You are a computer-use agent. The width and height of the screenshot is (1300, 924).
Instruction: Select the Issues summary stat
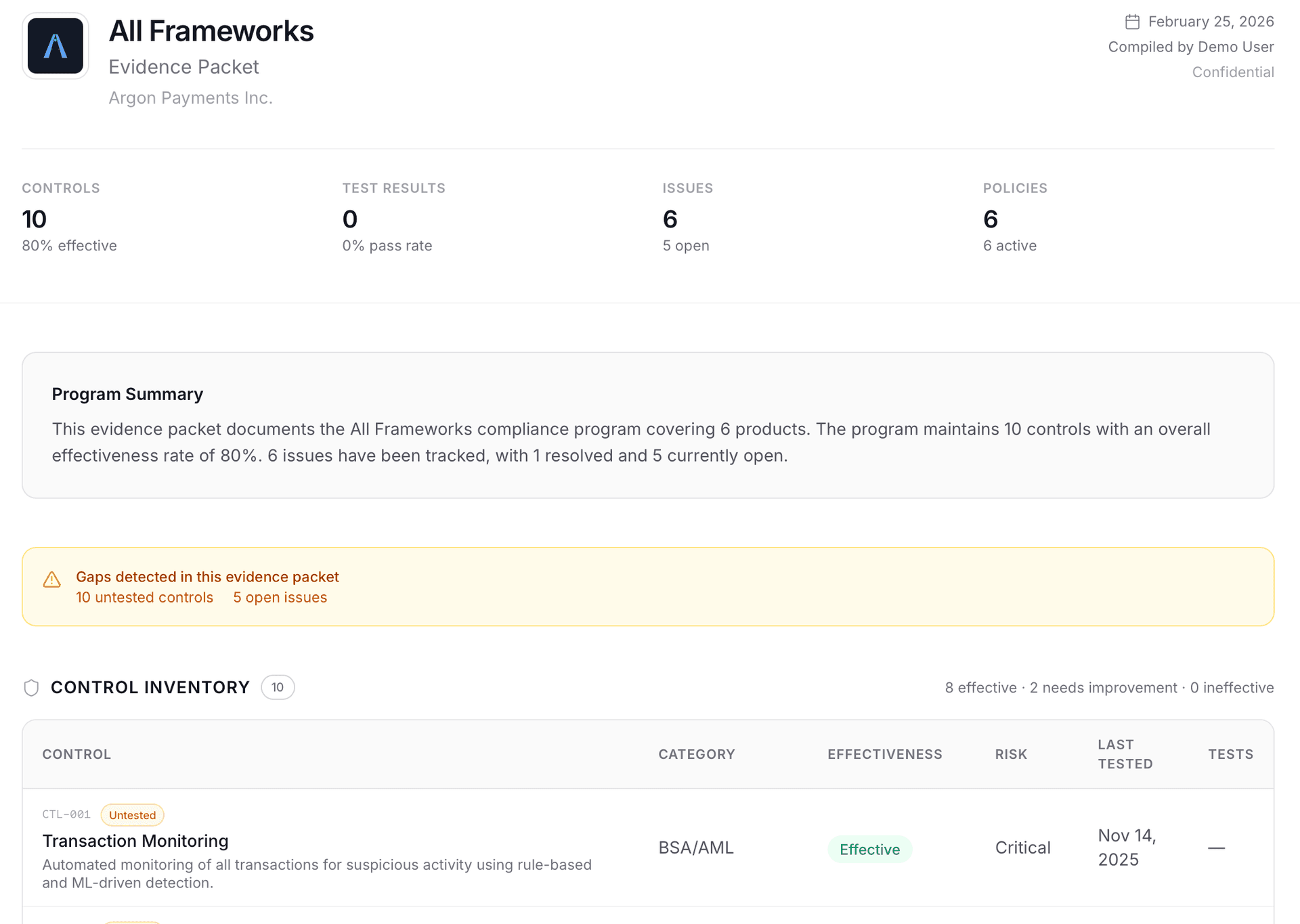click(x=670, y=219)
